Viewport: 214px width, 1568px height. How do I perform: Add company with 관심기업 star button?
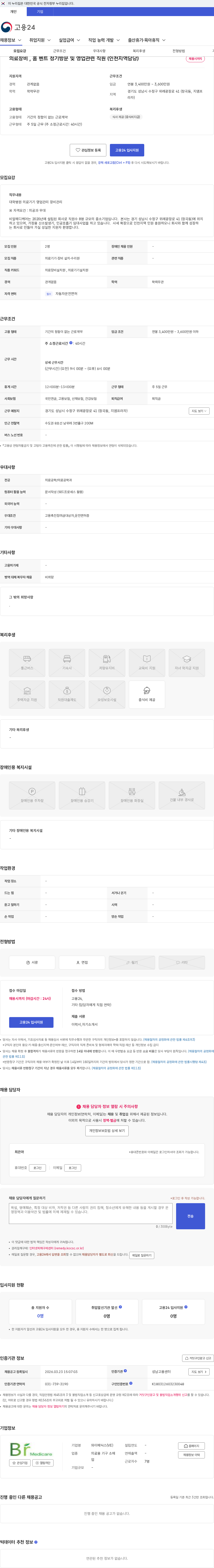pyautogui.click(x=20, y=1463)
